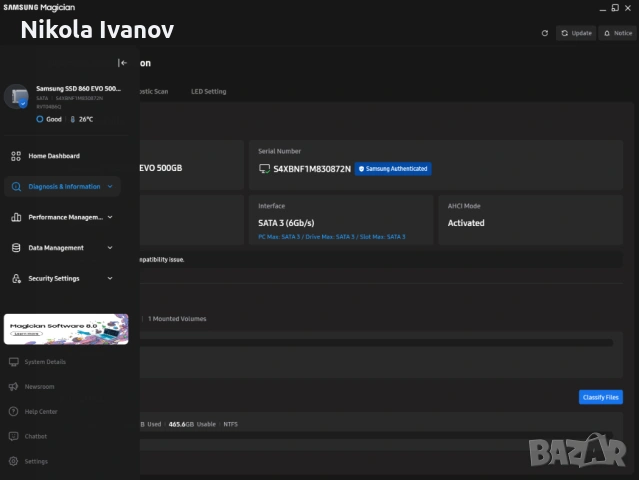
Task: Click the Home Dashboard grid icon
Action: (15, 156)
